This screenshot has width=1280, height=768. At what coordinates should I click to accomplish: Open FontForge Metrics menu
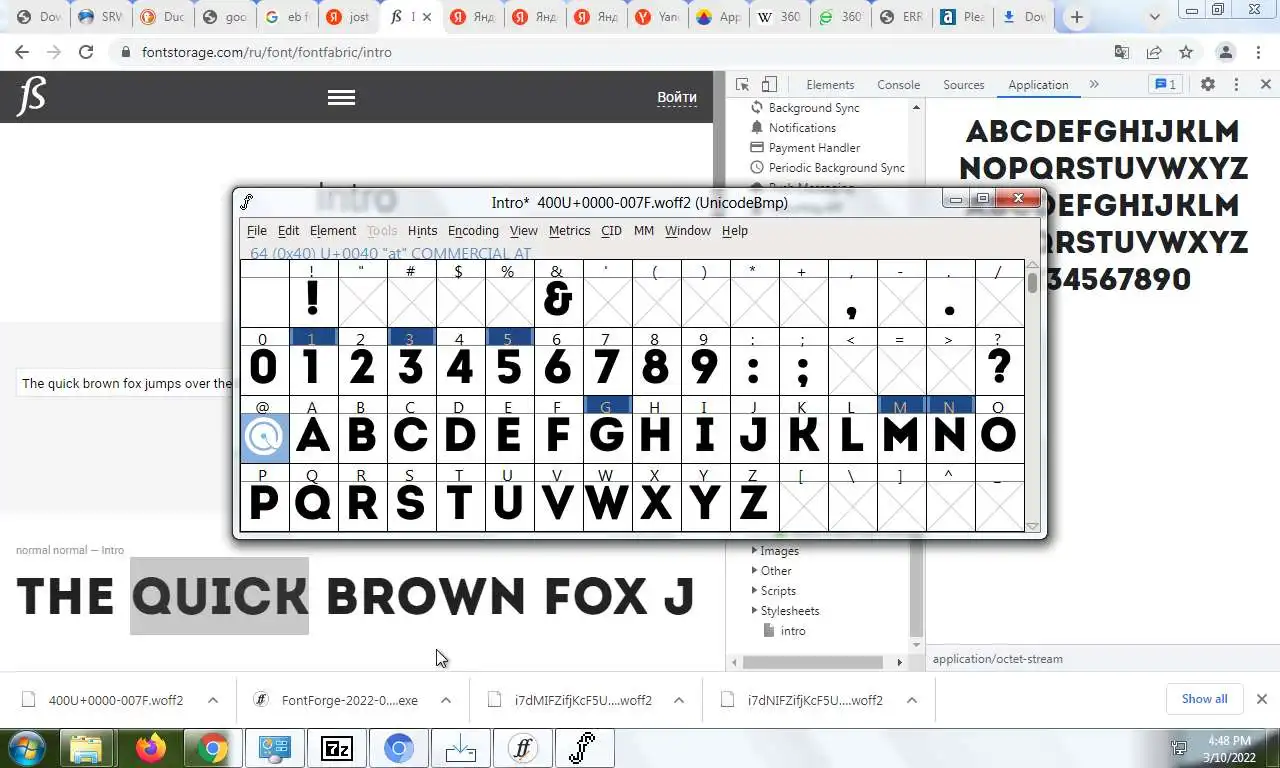click(569, 231)
